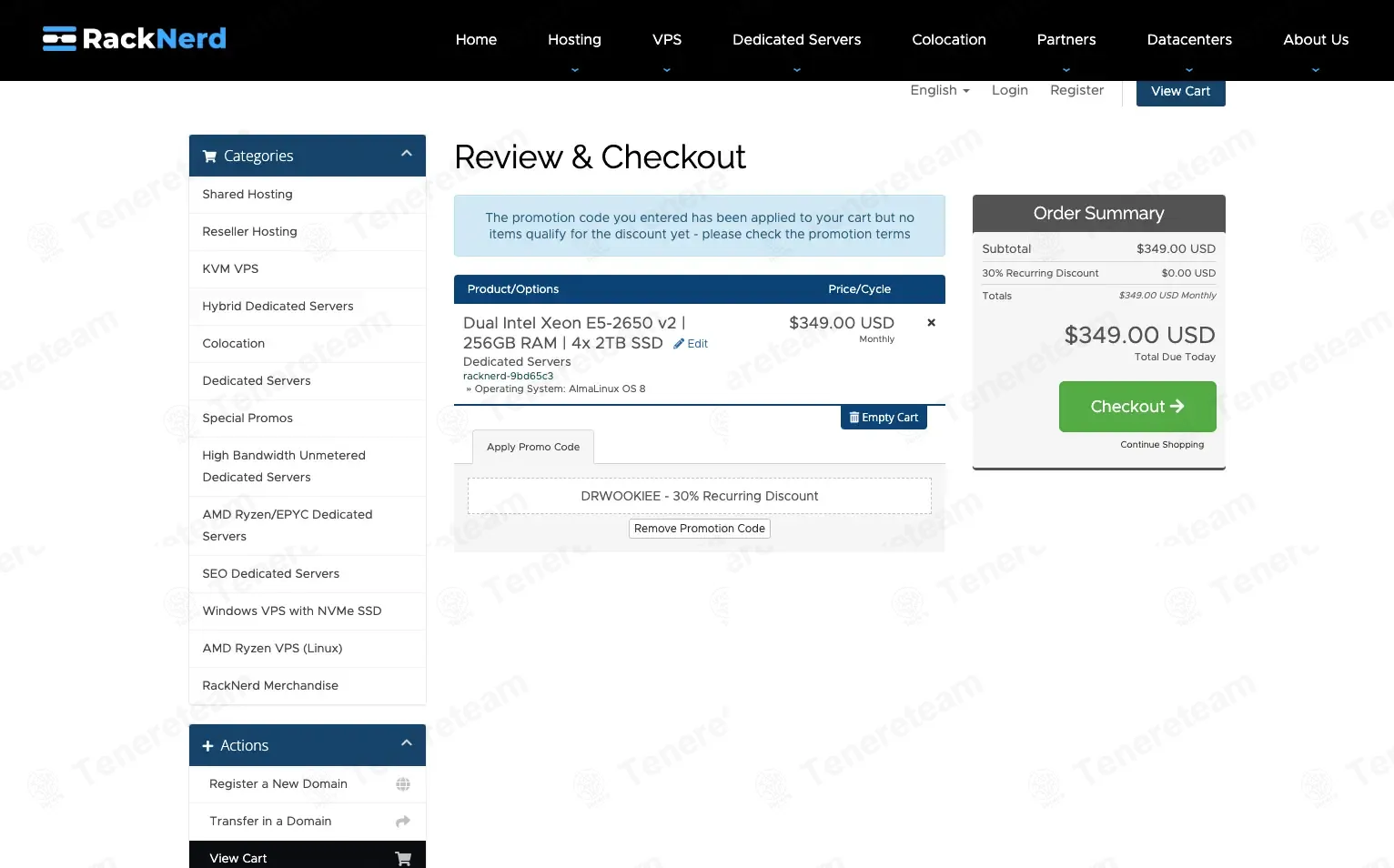Open Dedicated Servers category in sidebar
Screen dimensions: 1394x868
coord(308,381)
